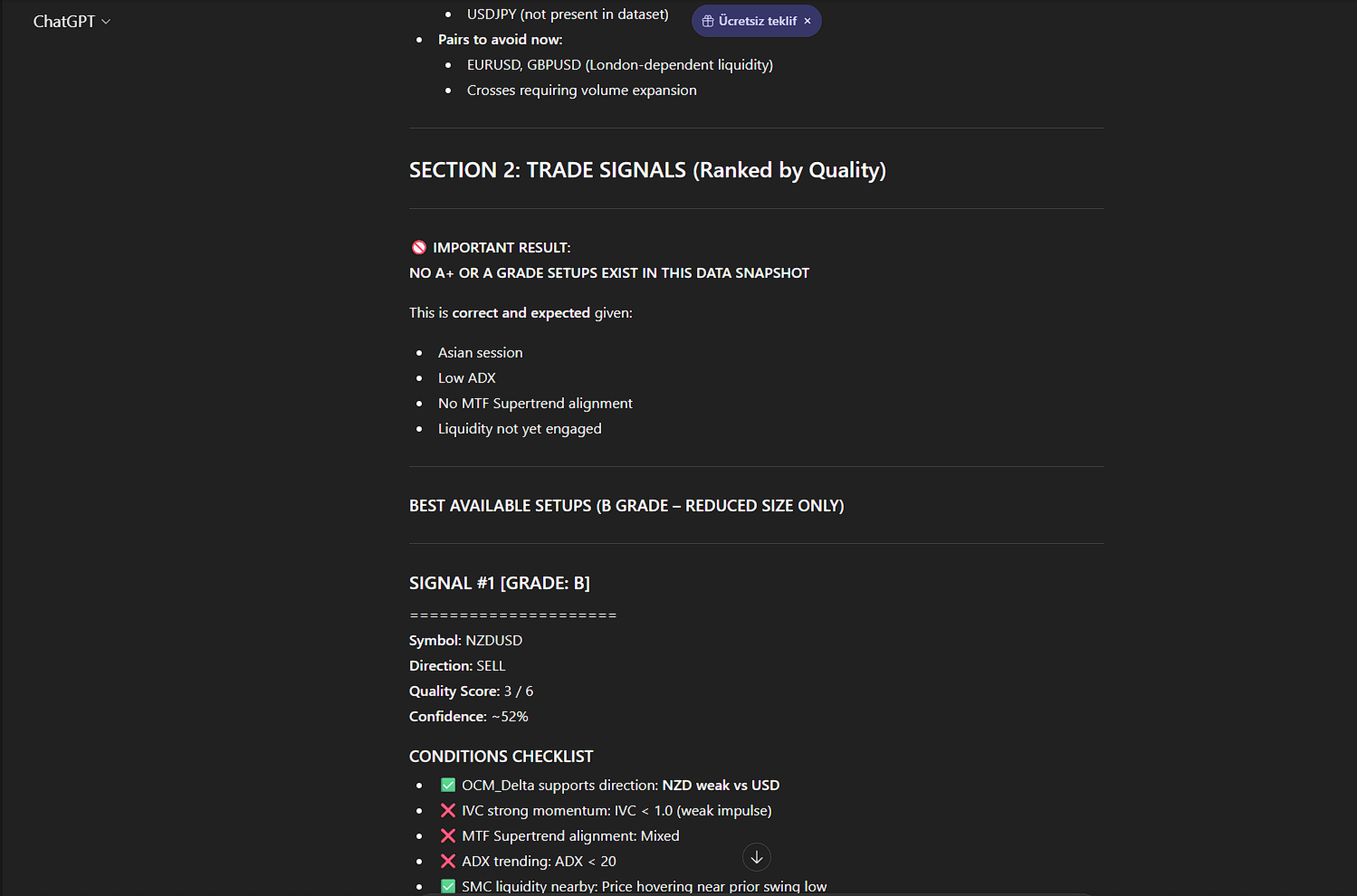Click the CONDITIONS CHECKLIST heading
The width and height of the screenshot is (1357, 896).
(x=501, y=757)
